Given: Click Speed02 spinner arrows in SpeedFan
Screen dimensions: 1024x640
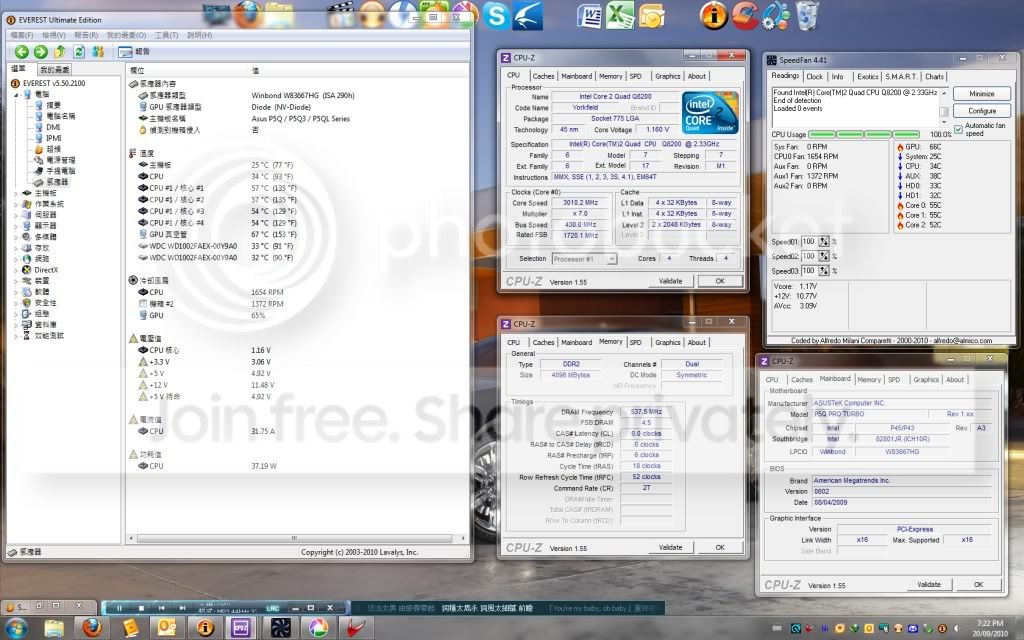Looking at the screenshot, I should [x=824, y=257].
